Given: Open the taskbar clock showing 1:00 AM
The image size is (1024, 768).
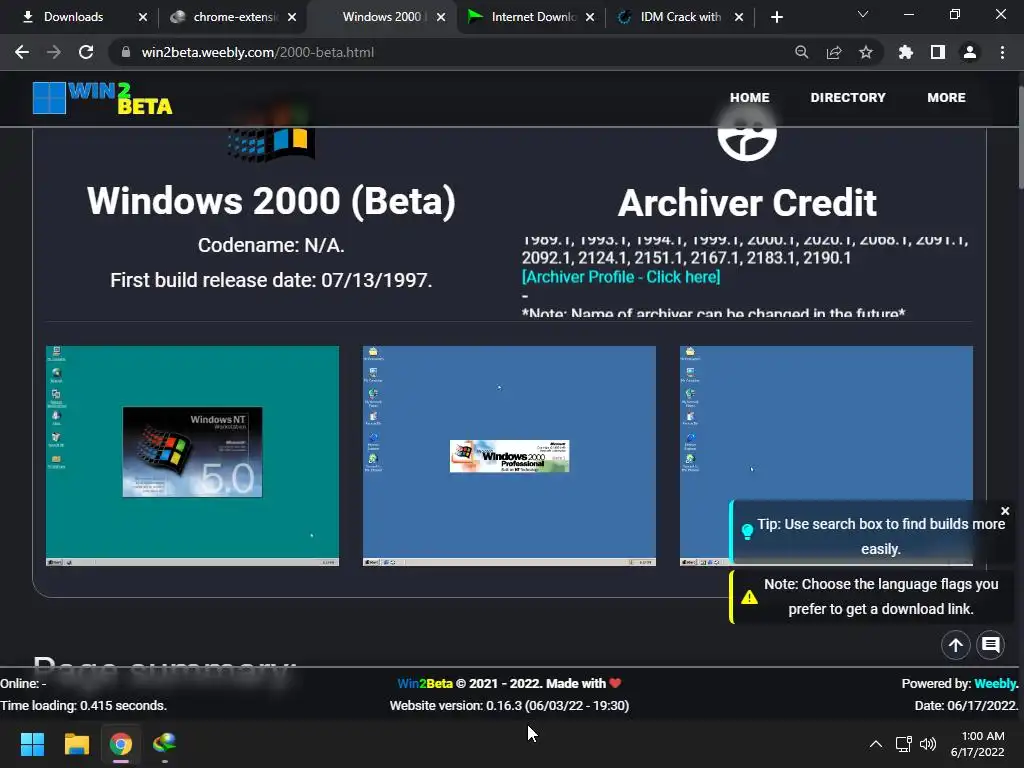Looking at the screenshot, I should (x=978, y=744).
